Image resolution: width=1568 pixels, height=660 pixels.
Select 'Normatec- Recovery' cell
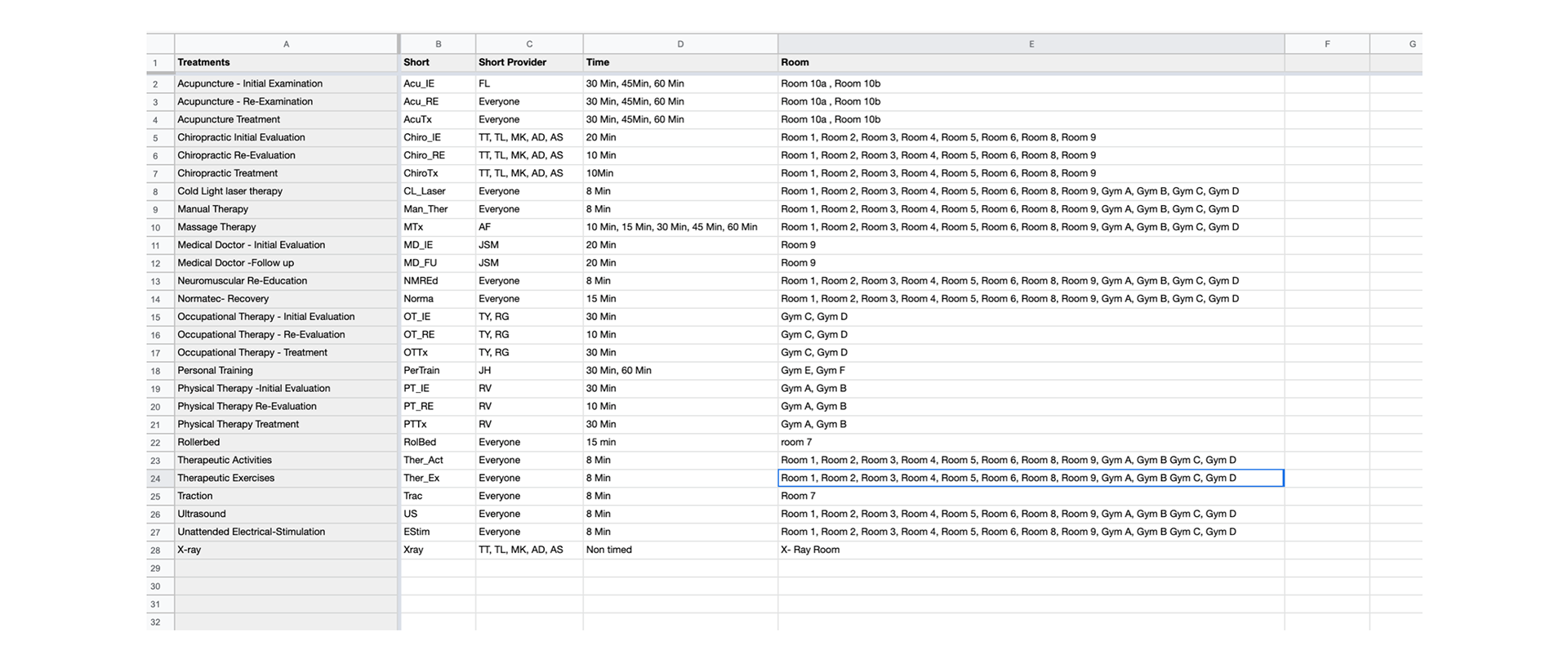286,299
